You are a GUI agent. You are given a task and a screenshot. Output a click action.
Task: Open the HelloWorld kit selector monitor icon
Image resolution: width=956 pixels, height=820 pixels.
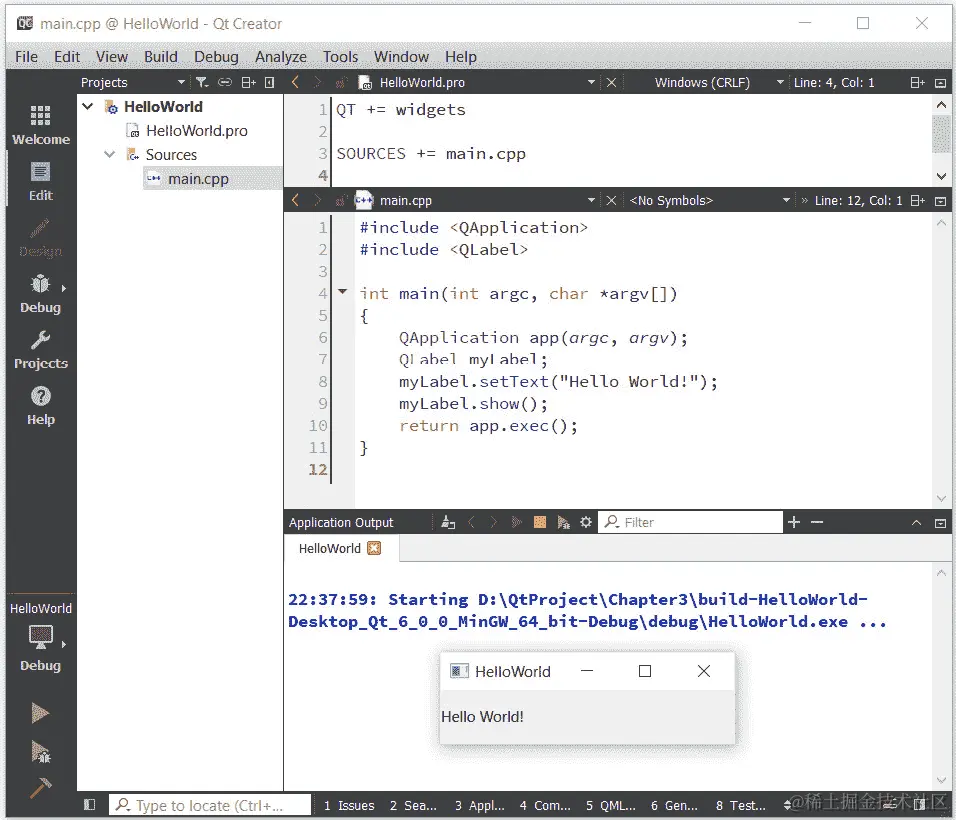40,638
